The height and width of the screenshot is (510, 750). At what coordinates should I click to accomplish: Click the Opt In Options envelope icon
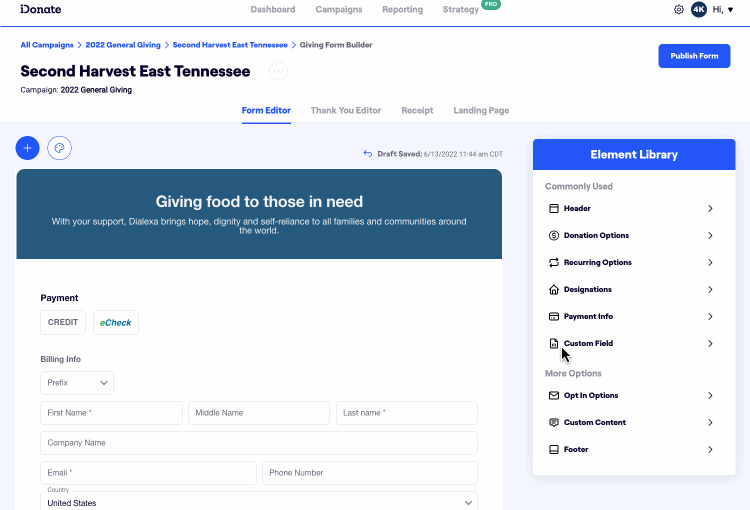553,396
